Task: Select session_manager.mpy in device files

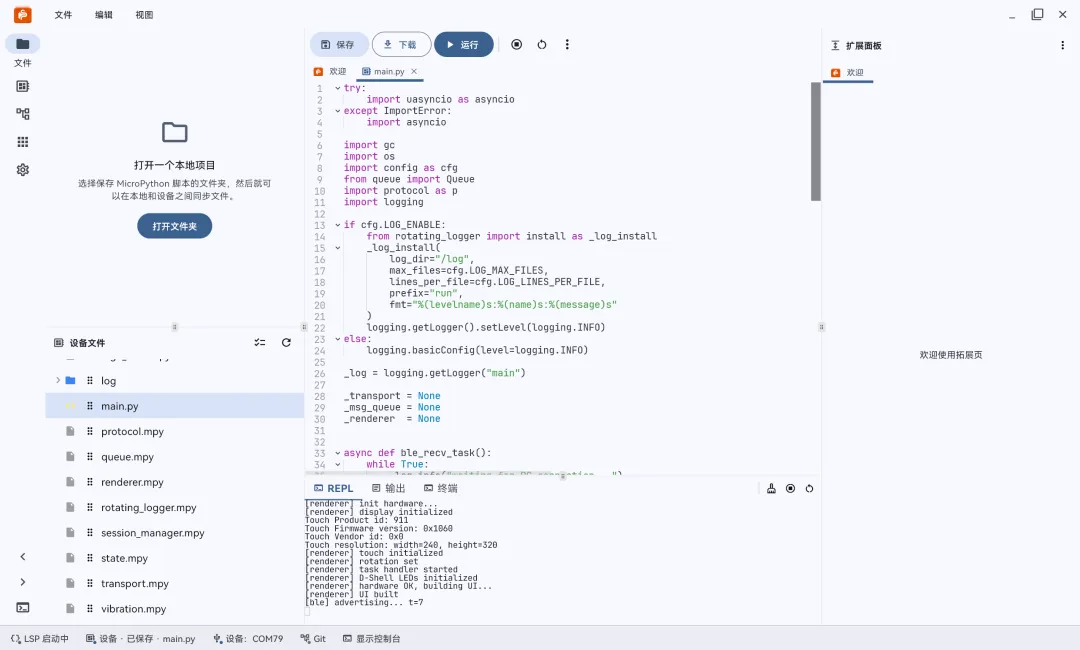Action: [175, 533]
